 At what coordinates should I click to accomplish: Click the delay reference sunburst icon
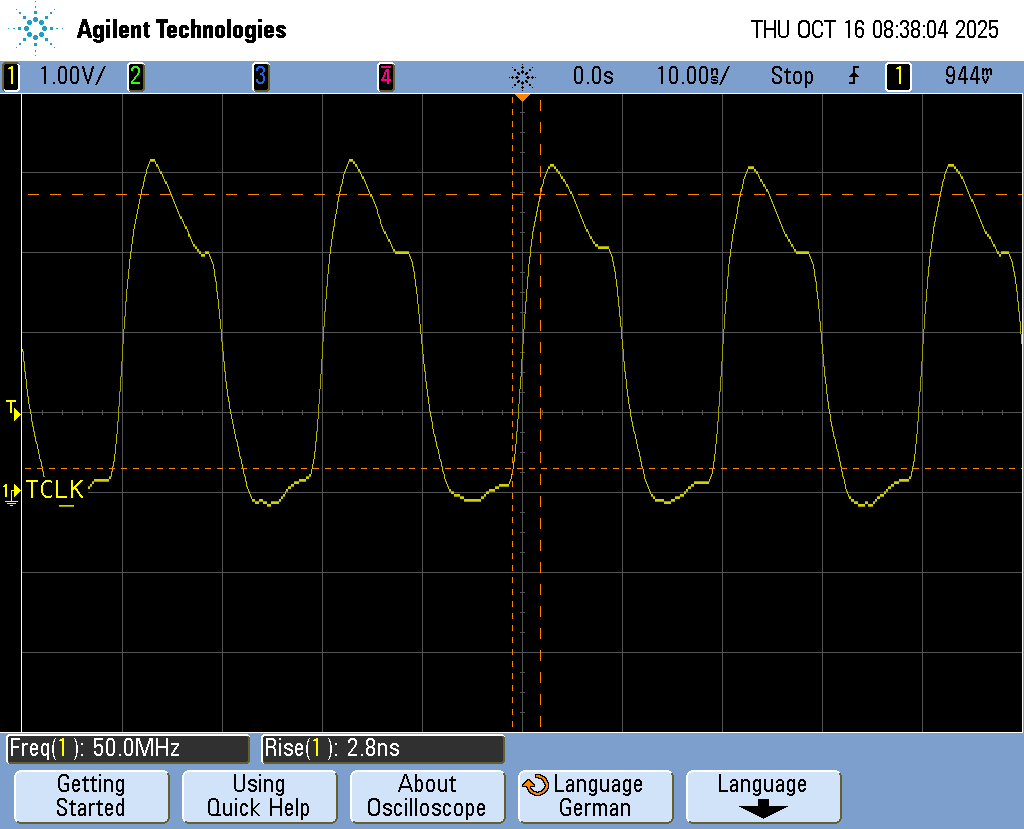522,76
